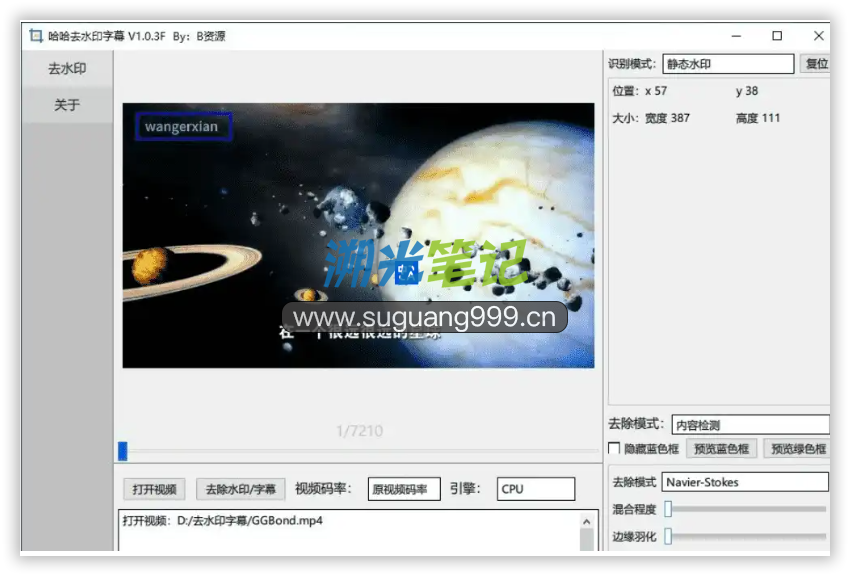Open the 识别模式 dropdown showing 静态水印

tap(727, 64)
